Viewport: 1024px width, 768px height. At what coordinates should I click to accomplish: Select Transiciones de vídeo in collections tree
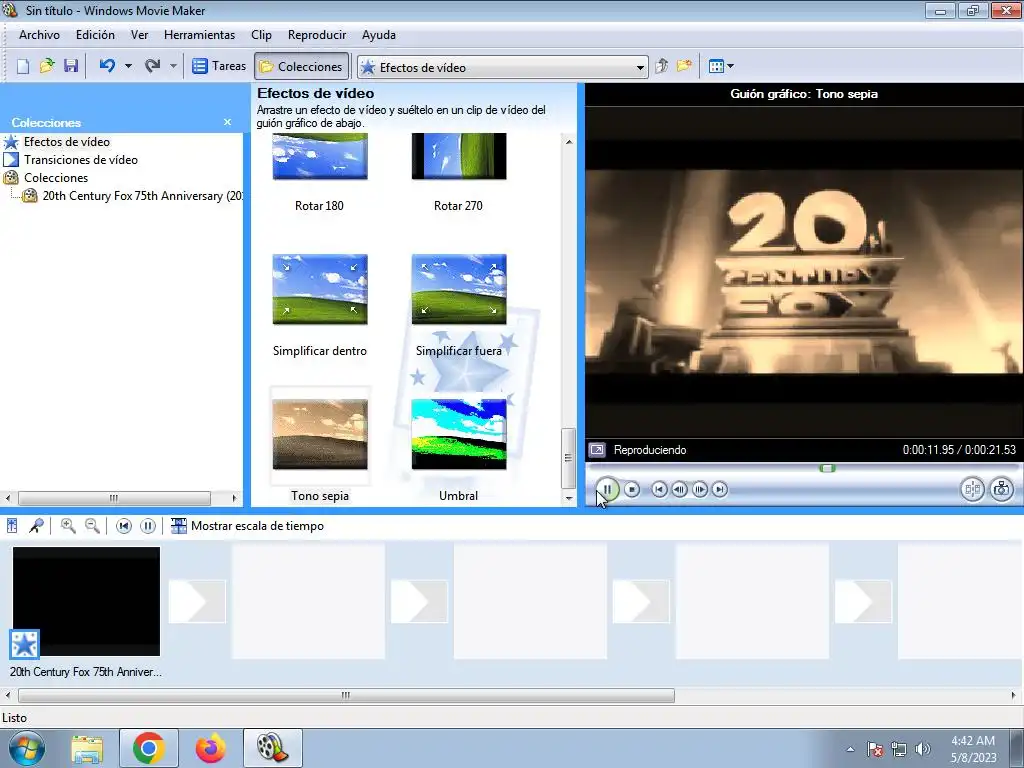click(80, 159)
